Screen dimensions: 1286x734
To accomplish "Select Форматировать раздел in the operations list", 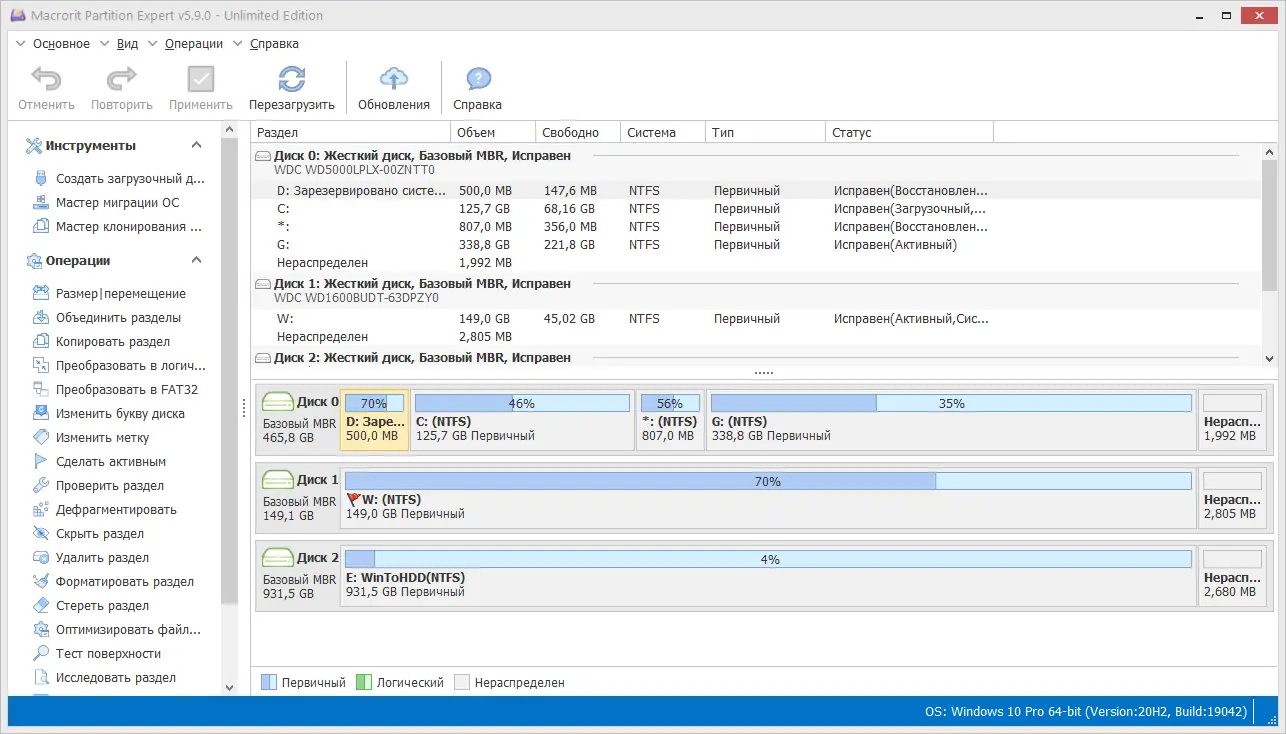I will [x=124, y=582].
